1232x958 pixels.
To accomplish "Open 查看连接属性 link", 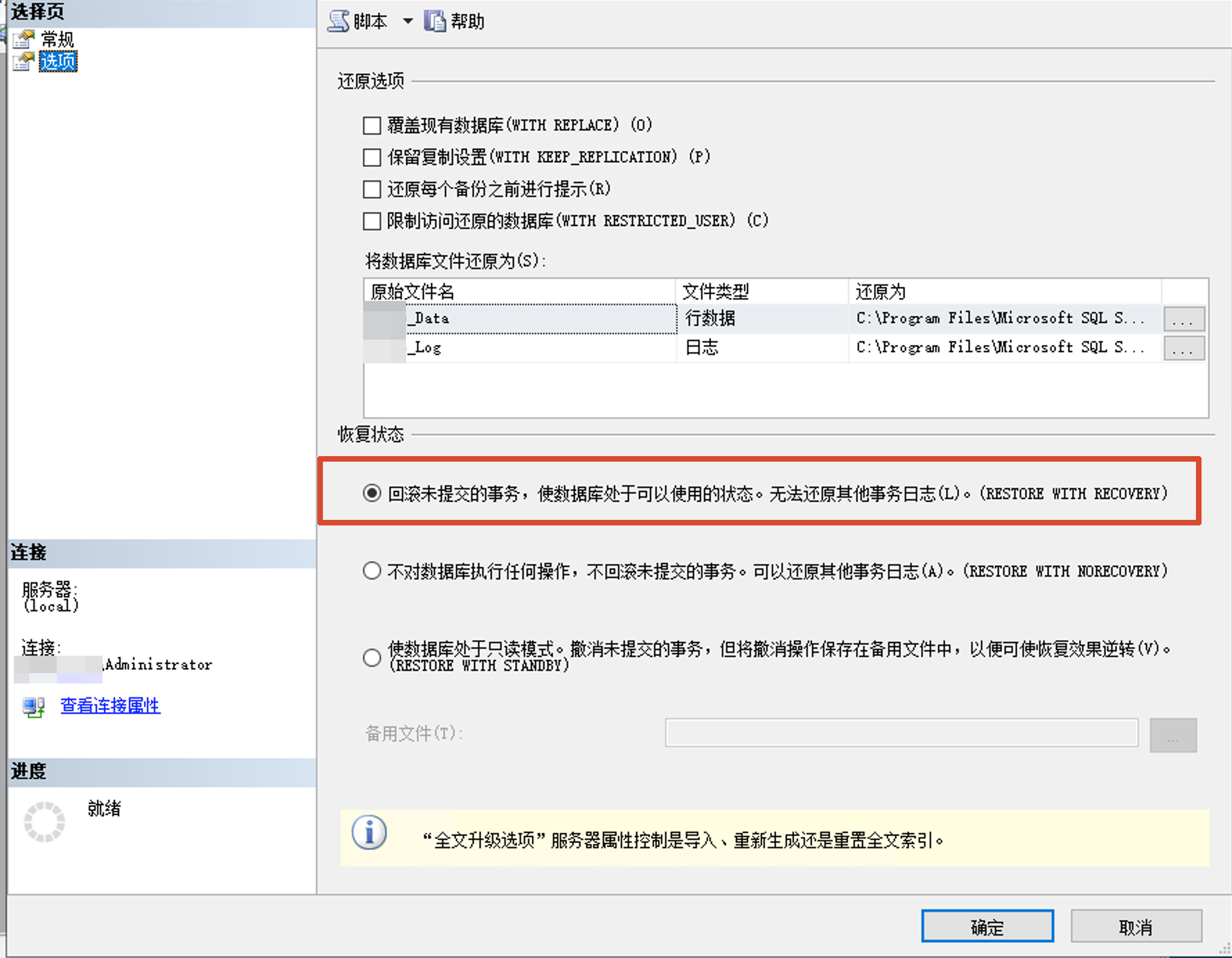I will click(x=110, y=706).
